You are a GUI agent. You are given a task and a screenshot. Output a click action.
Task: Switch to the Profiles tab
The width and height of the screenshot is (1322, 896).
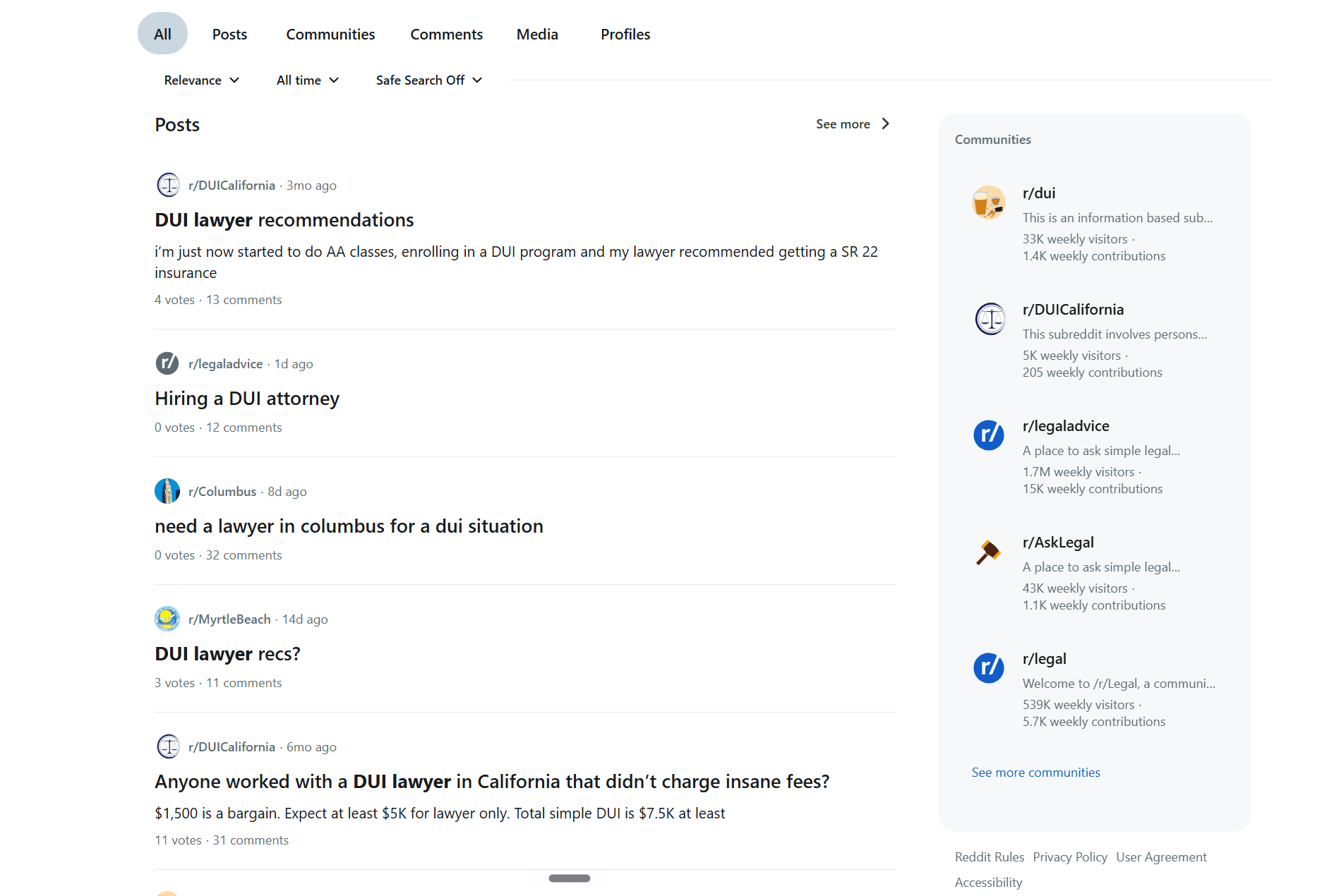(625, 34)
